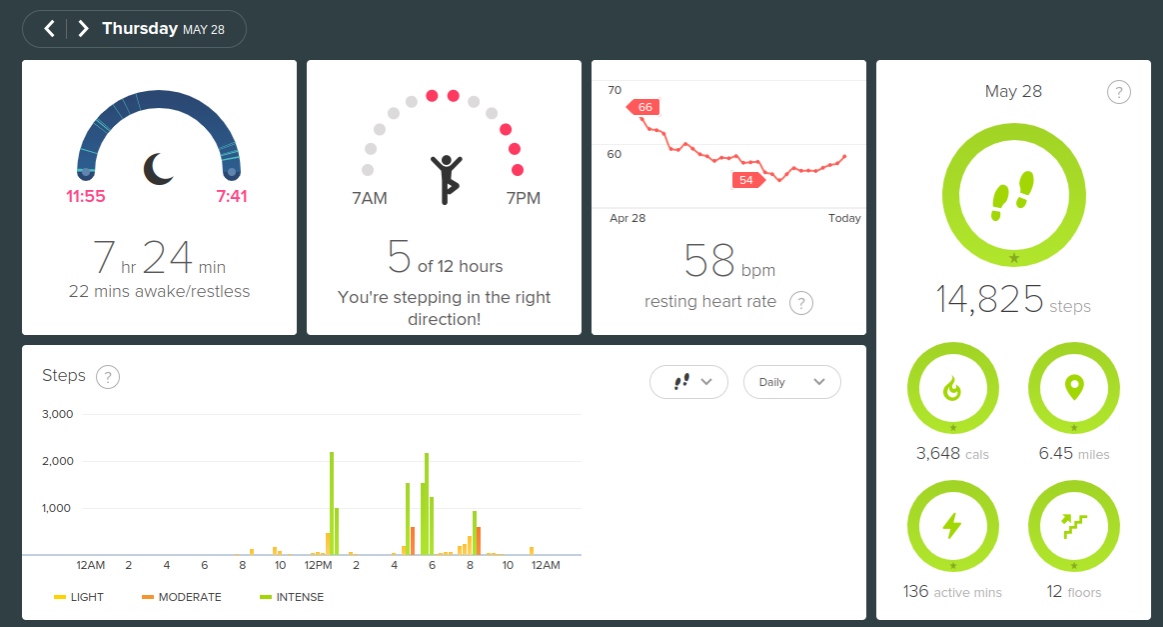1163x627 pixels.
Task: Click the active minutes lightning ring
Action: pyautogui.click(x=952, y=526)
